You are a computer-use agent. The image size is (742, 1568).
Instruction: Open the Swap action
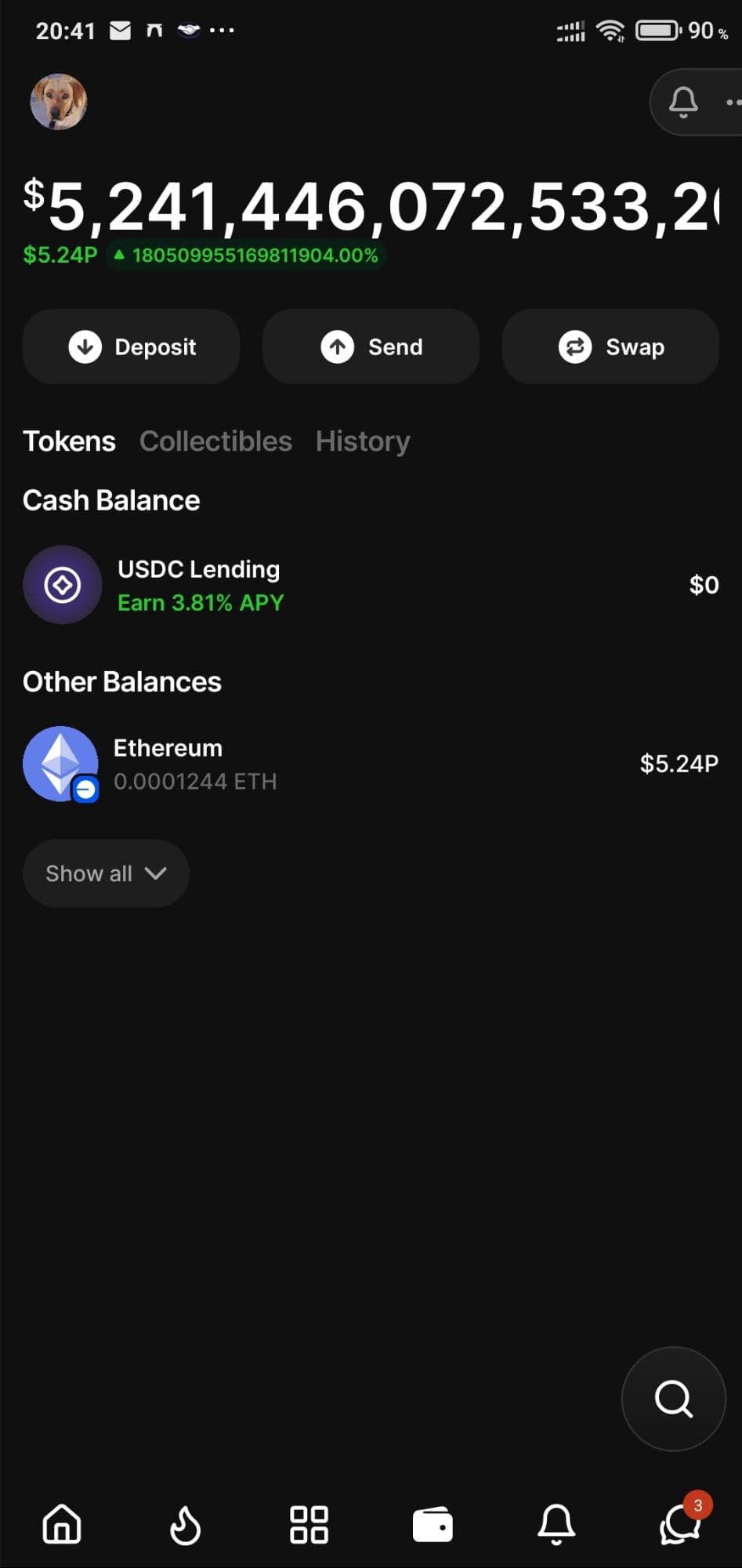(x=610, y=347)
